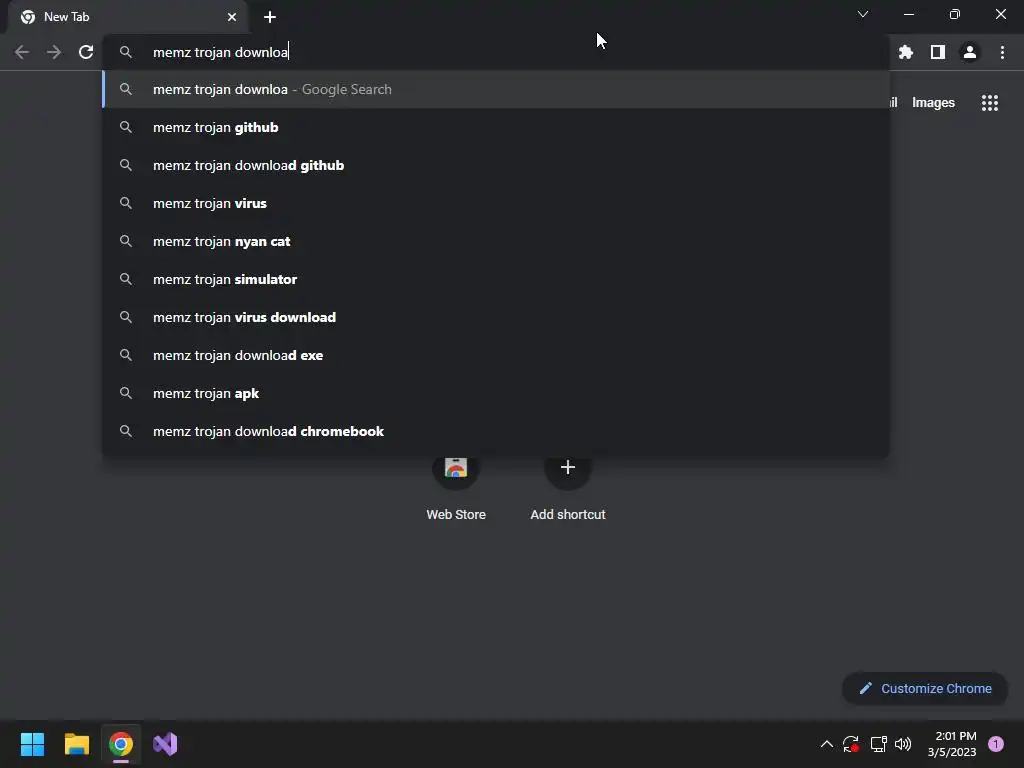Expand the tab search chevron
This screenshot has width=1024, height=768.
[x=863, y=14]
